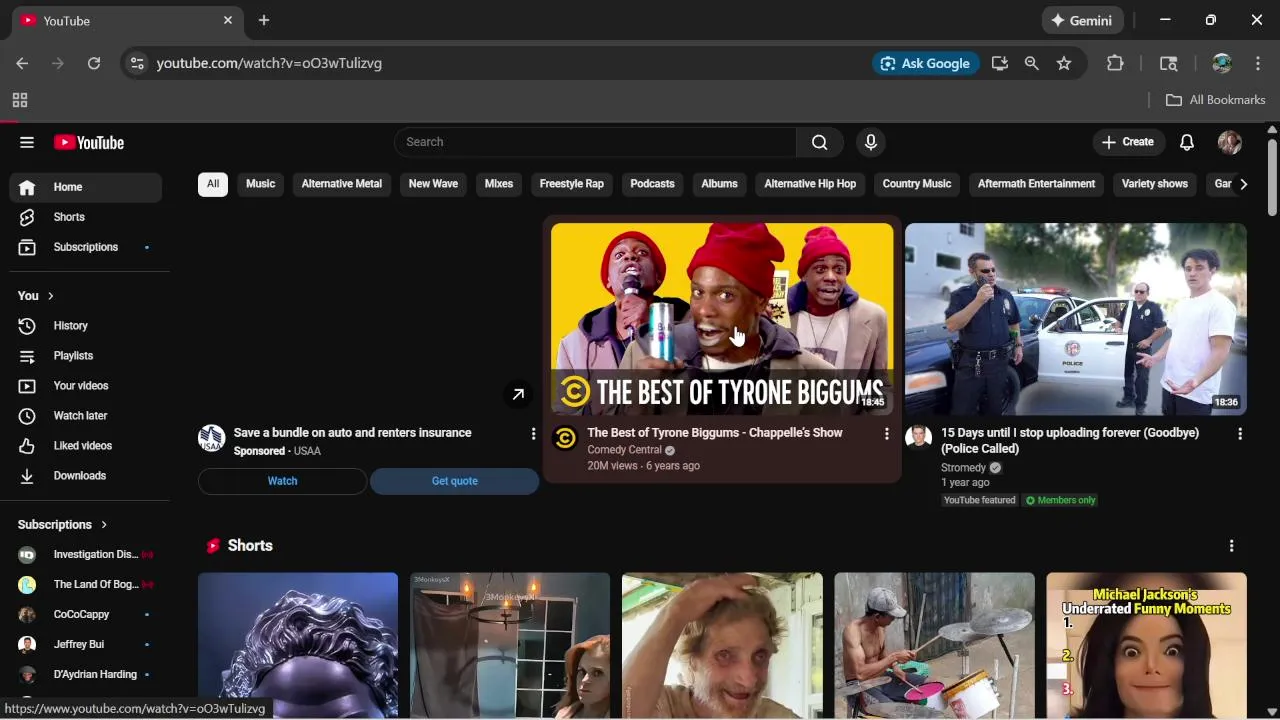1280x720 pixels.
Task: Select the Alternative Hip Hop chip
Action: [810, 184]
